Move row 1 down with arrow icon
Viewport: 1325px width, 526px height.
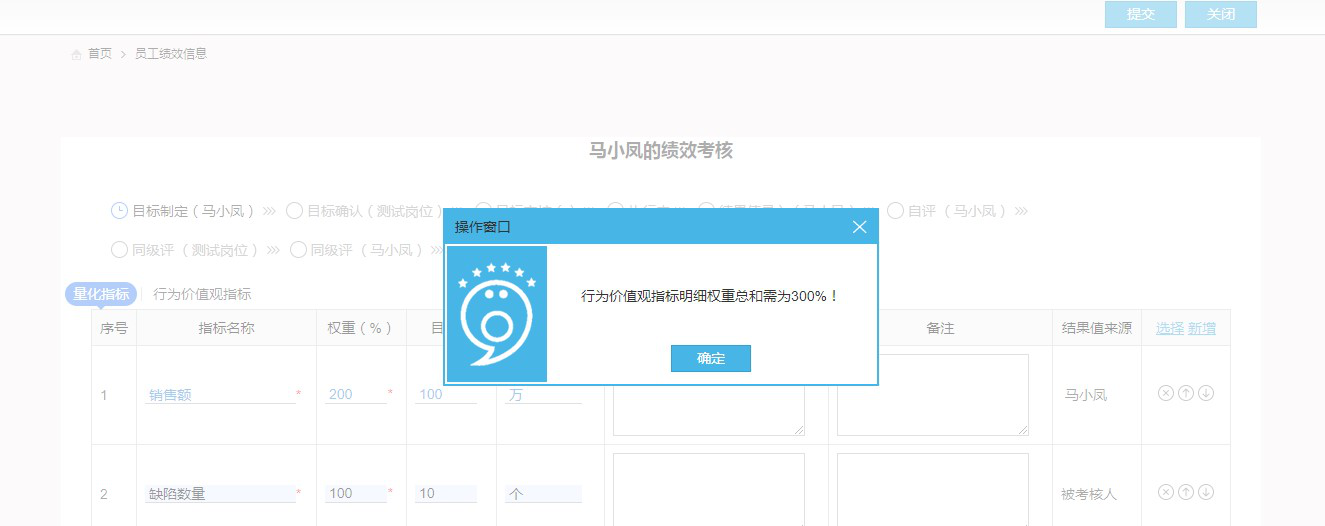pos(1206,393)
